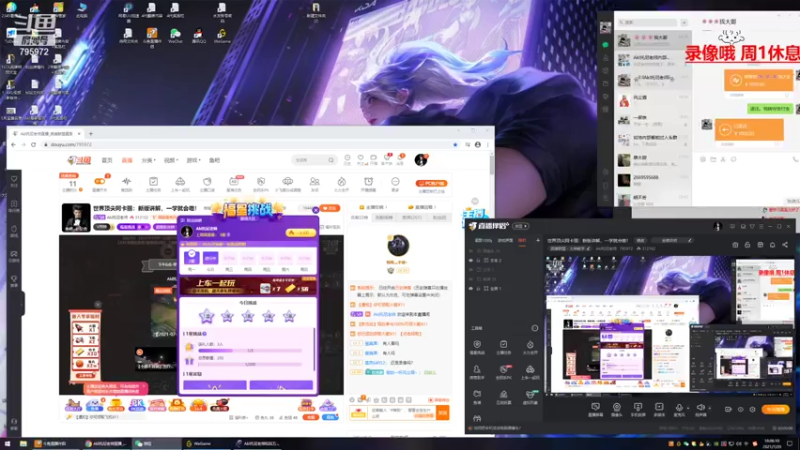Open the microphone dropdown arrow

pos(688,408)
